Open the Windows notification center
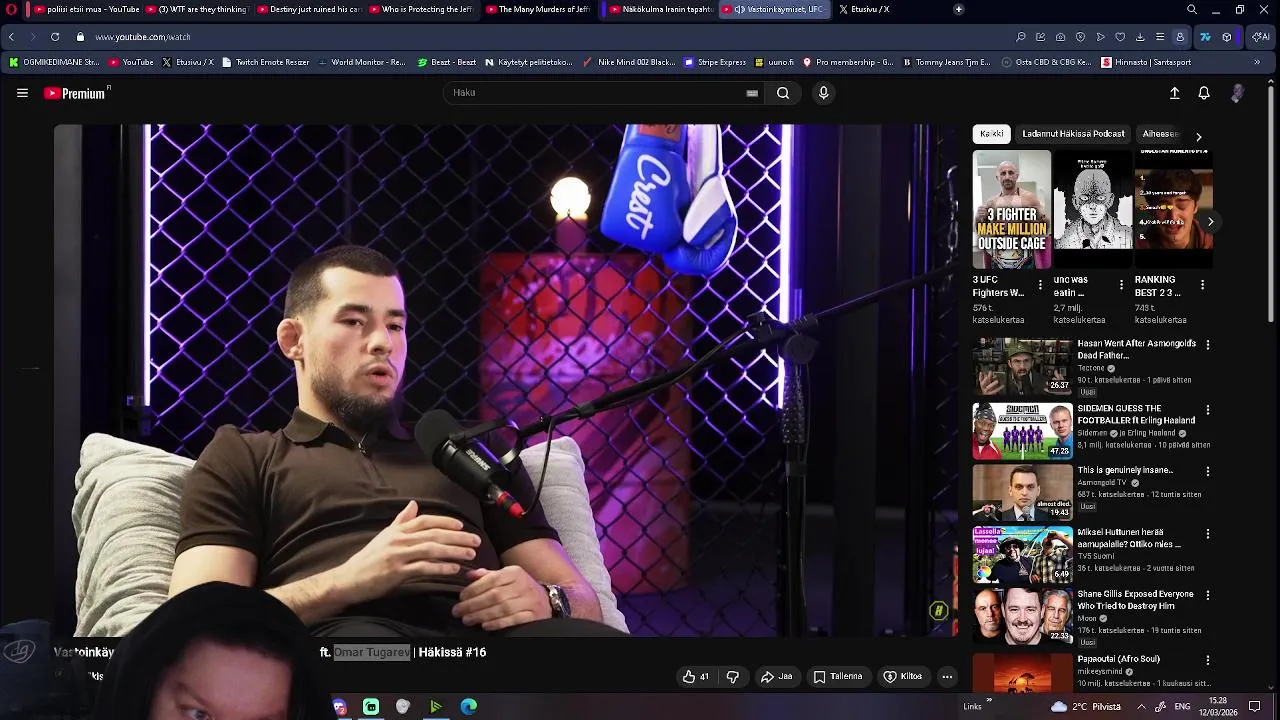Image resolution: width=1280 pixels, height=720 pixels. coord(1254,707)
